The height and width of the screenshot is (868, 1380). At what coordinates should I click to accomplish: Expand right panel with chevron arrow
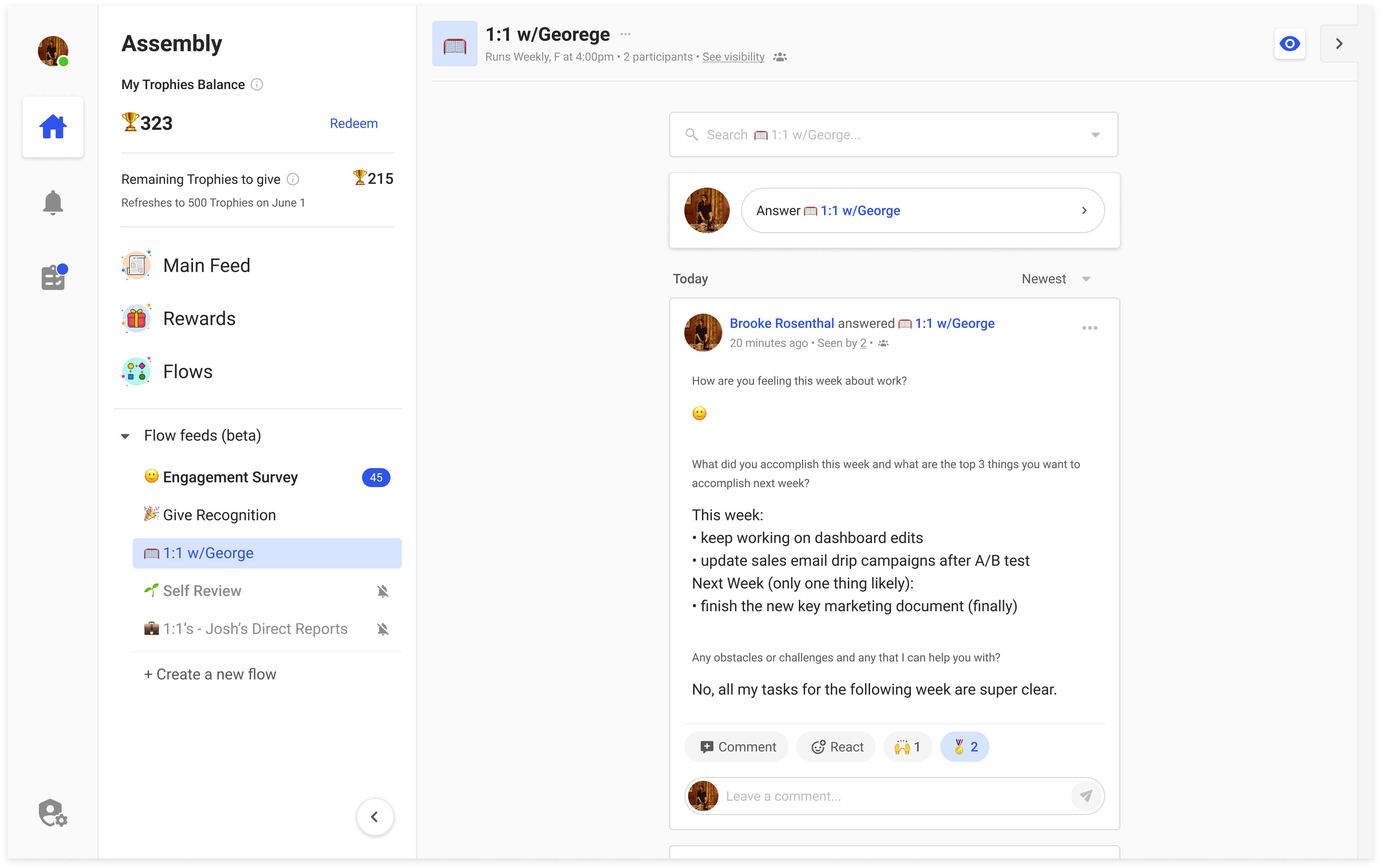coord(1339,44)
